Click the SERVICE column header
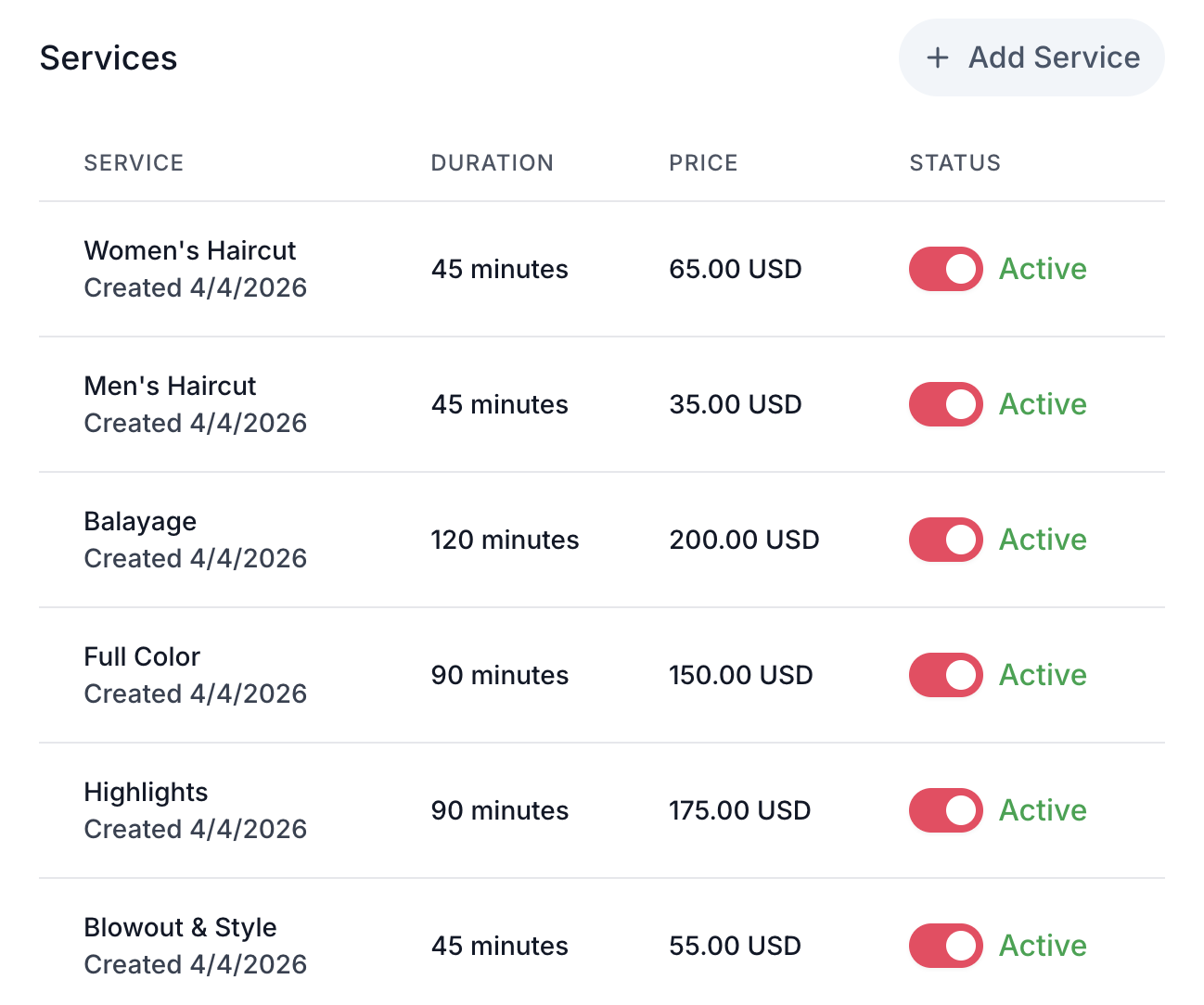Image resolution: width=1204 pixels, height=1005 pixels. pyautogui.click(x=134, y=163)
